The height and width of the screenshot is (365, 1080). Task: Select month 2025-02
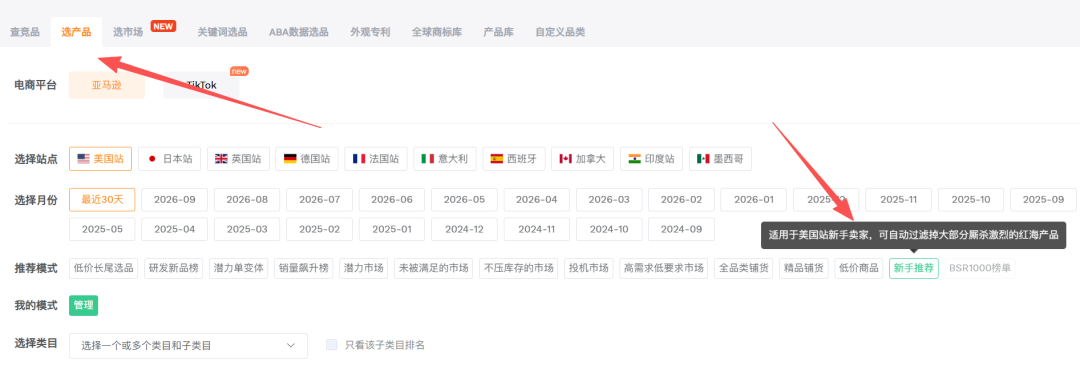pos(320,229)
